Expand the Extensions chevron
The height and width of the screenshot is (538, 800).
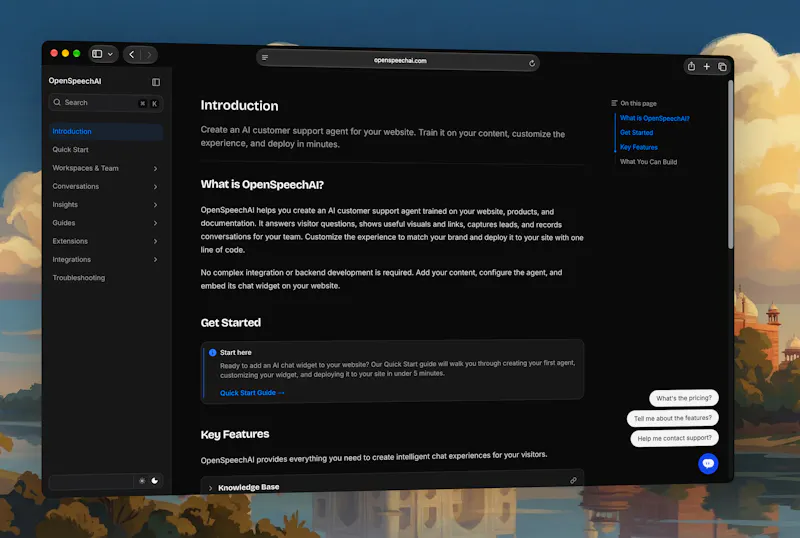(x=155, y=241)
